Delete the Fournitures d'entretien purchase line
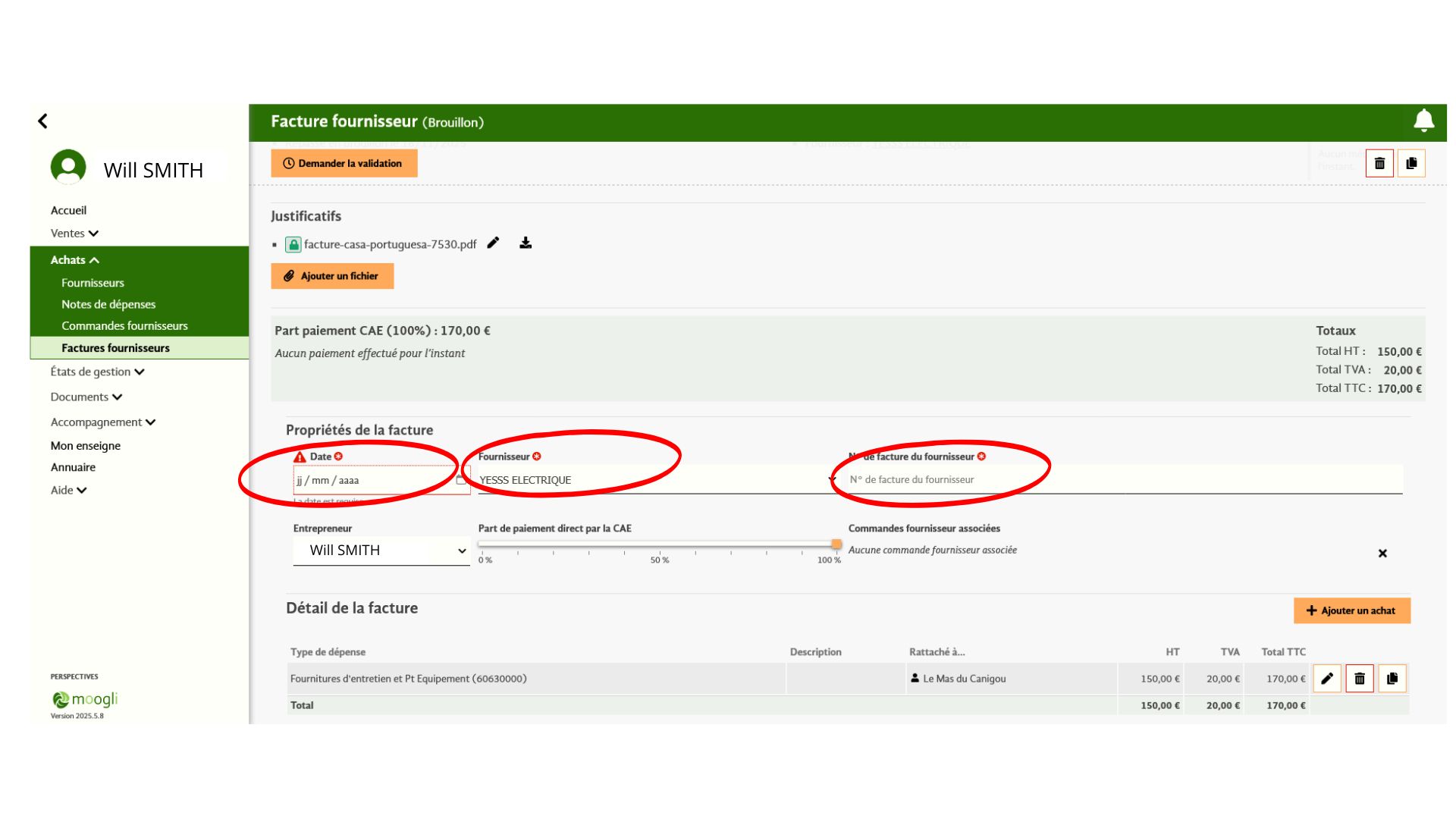 [x=1360, y=679]
